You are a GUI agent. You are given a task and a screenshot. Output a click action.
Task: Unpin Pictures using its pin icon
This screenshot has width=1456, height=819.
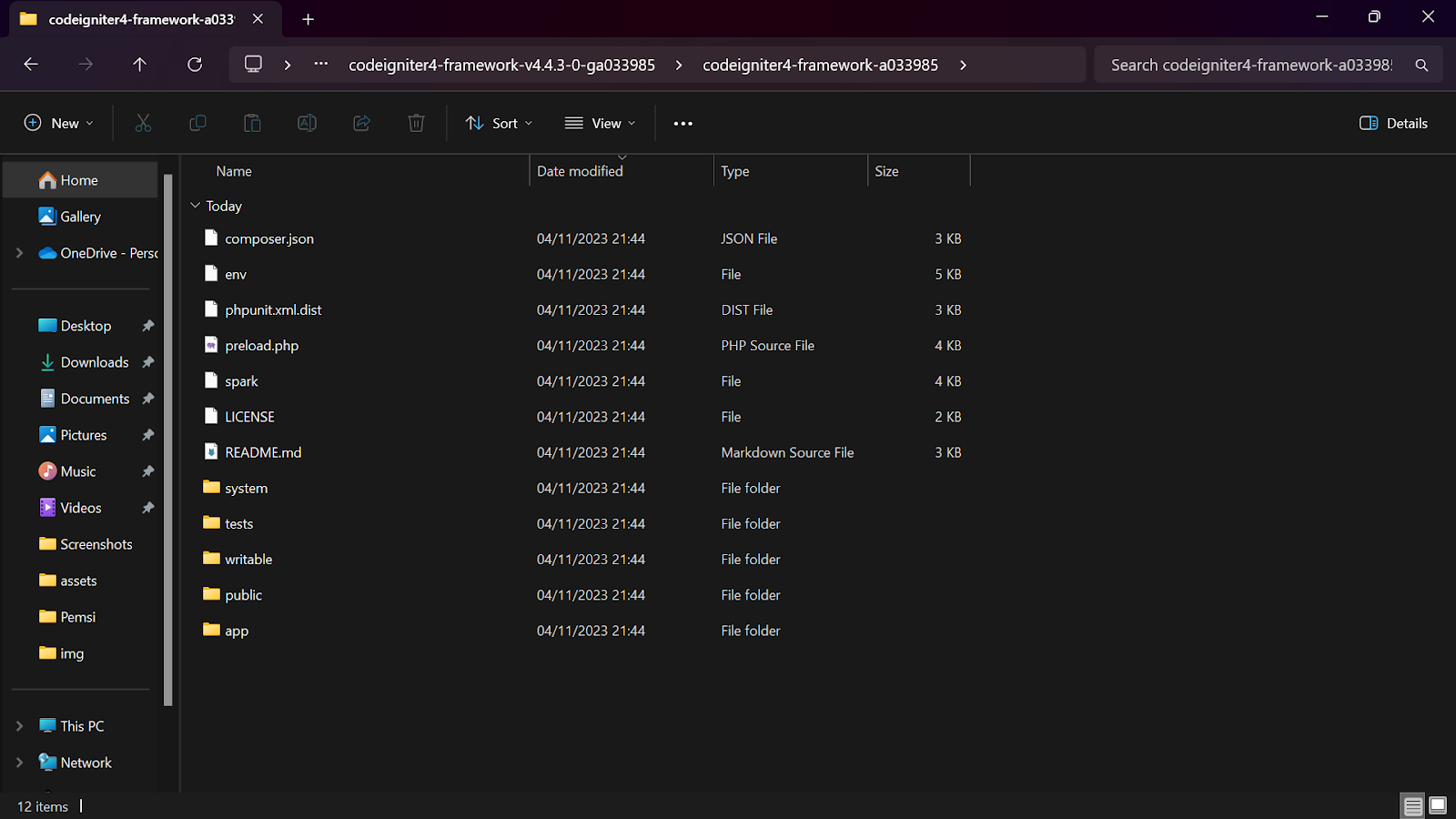[148, 435]
